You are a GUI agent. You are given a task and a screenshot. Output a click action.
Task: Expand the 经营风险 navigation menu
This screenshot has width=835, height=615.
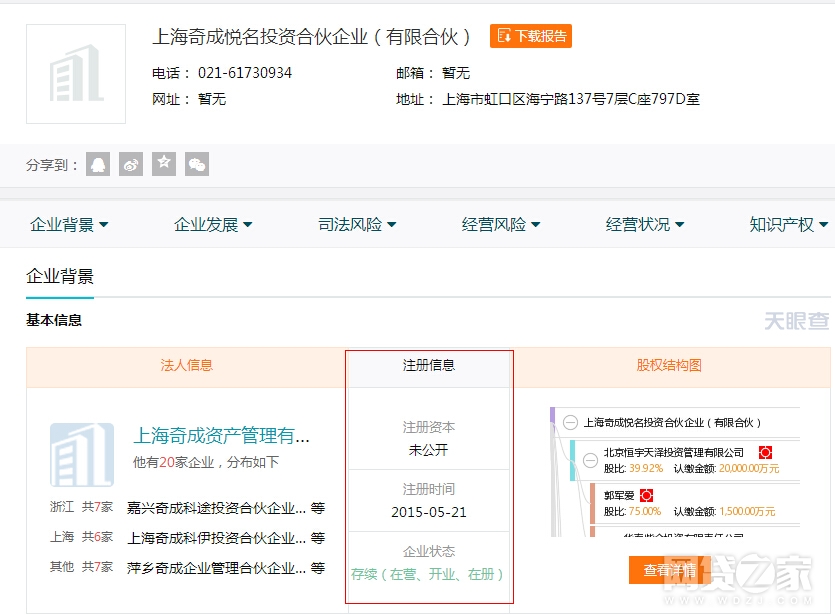[x=501, y=225]
